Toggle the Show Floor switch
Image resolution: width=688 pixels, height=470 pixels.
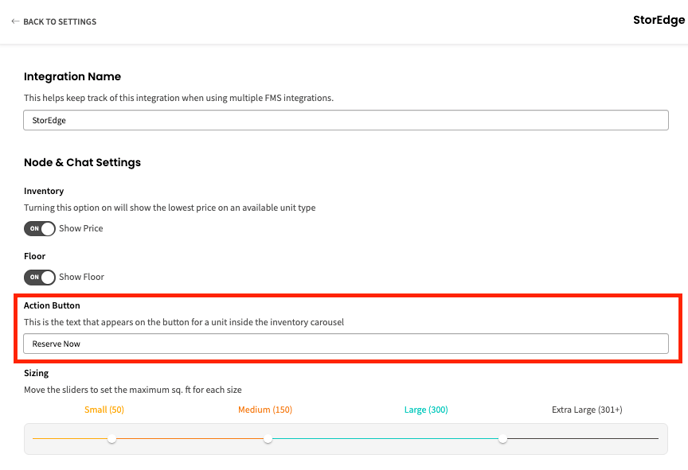[40, 277]
